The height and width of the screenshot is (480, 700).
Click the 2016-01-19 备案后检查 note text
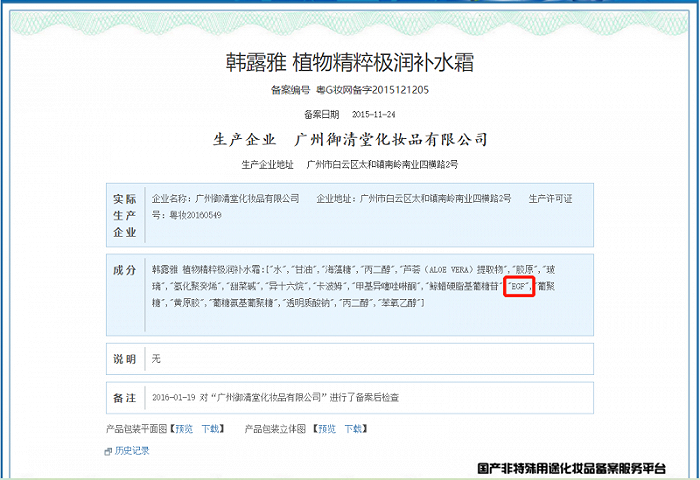[275, 397]
